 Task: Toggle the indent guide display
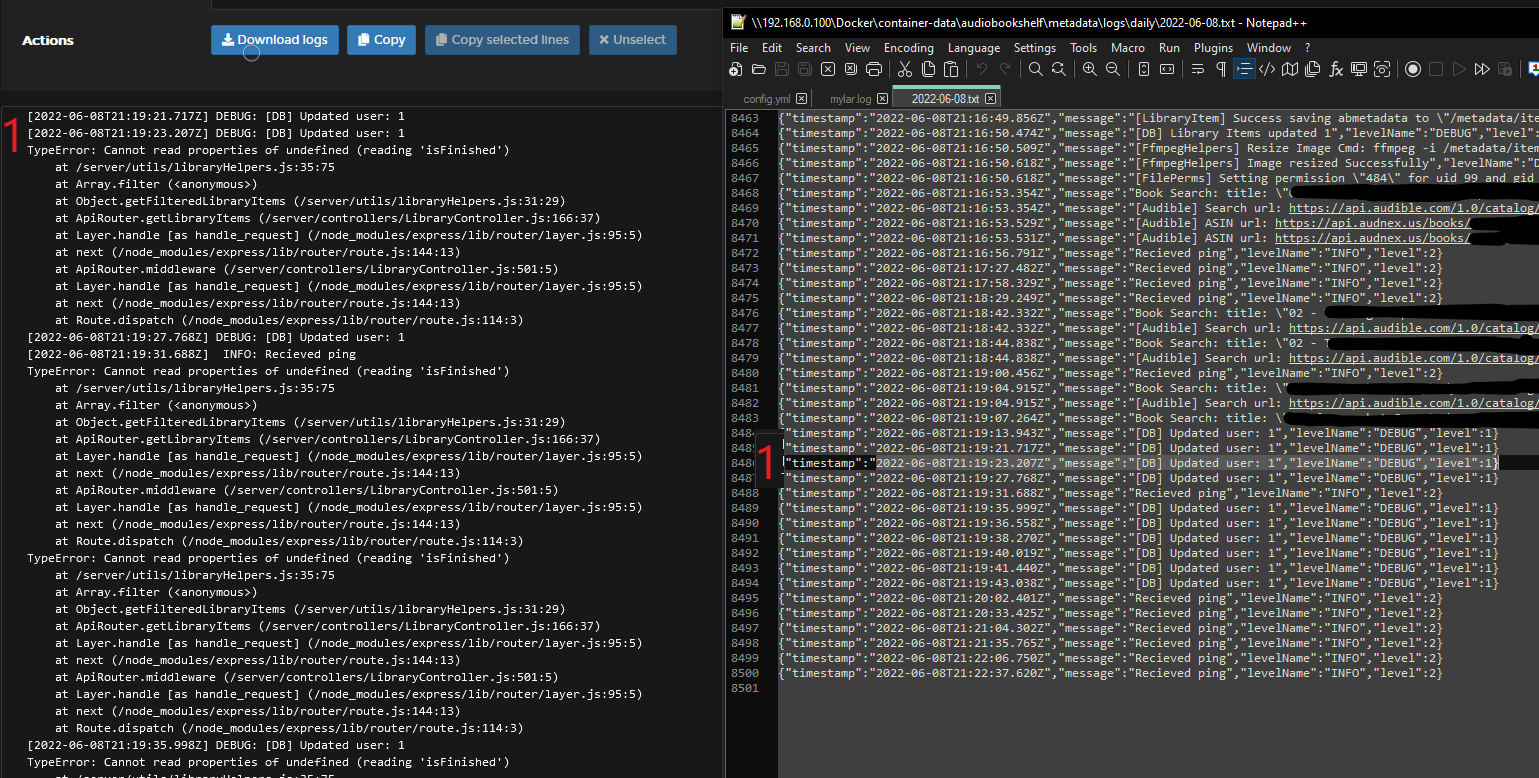point(1243,69)
